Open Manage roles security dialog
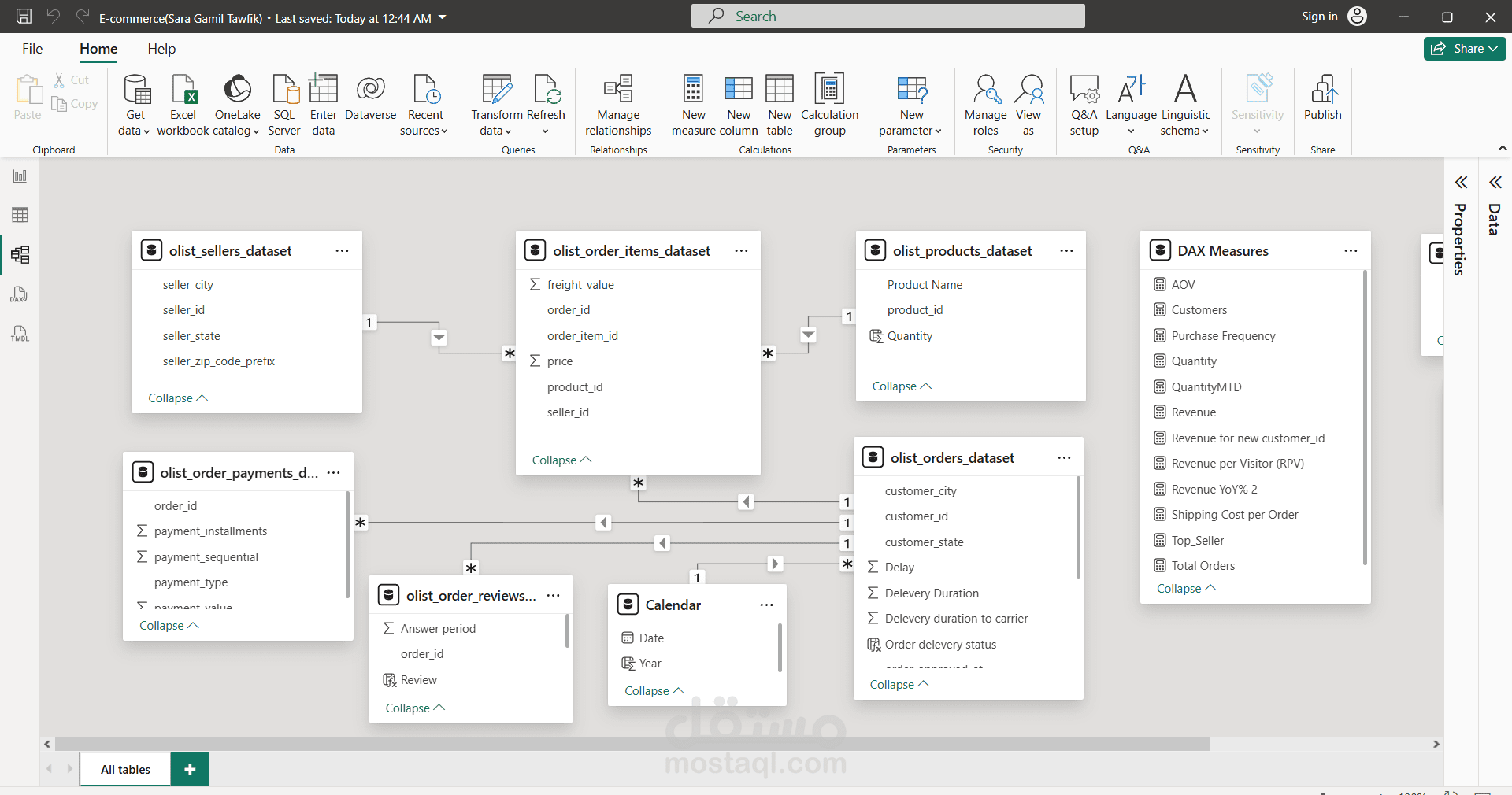The image size is (1512, 795). pyautogui.click(x=985, y=105)
